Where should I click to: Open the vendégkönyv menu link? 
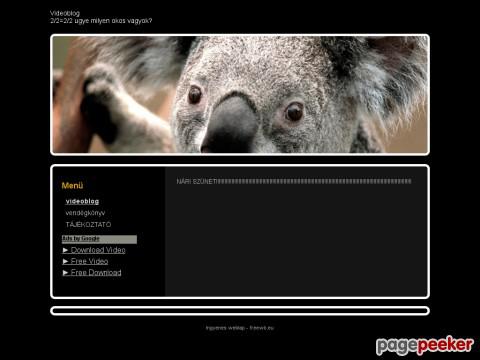pos(85,213)
